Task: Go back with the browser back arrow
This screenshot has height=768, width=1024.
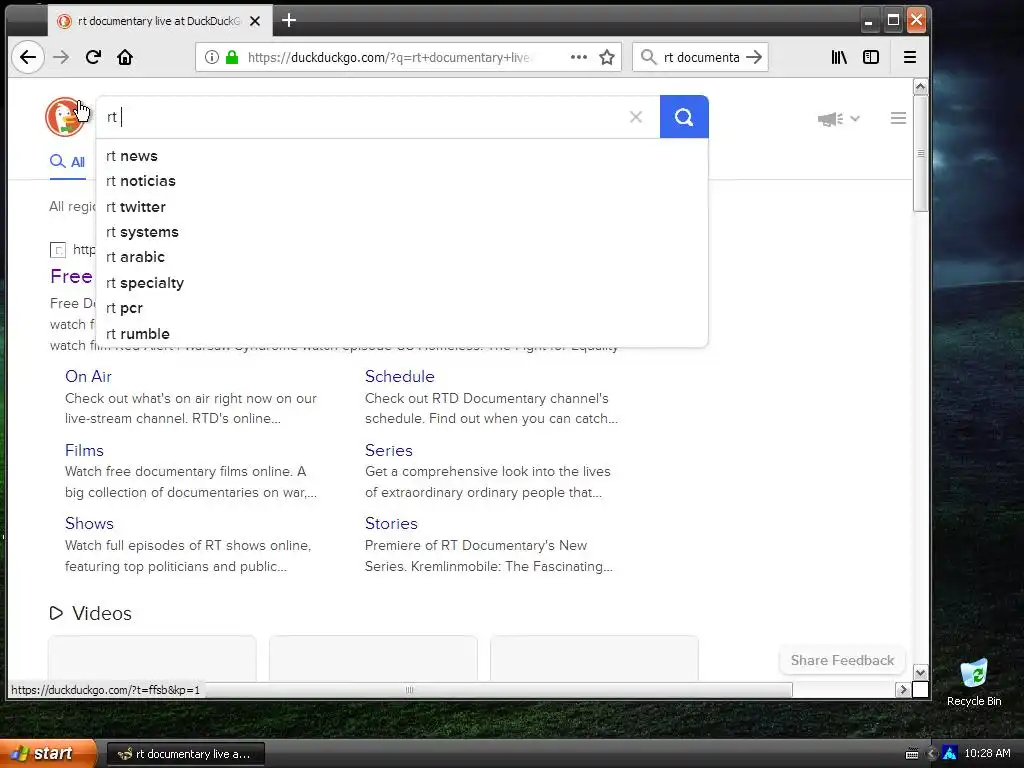Action: 27,57
